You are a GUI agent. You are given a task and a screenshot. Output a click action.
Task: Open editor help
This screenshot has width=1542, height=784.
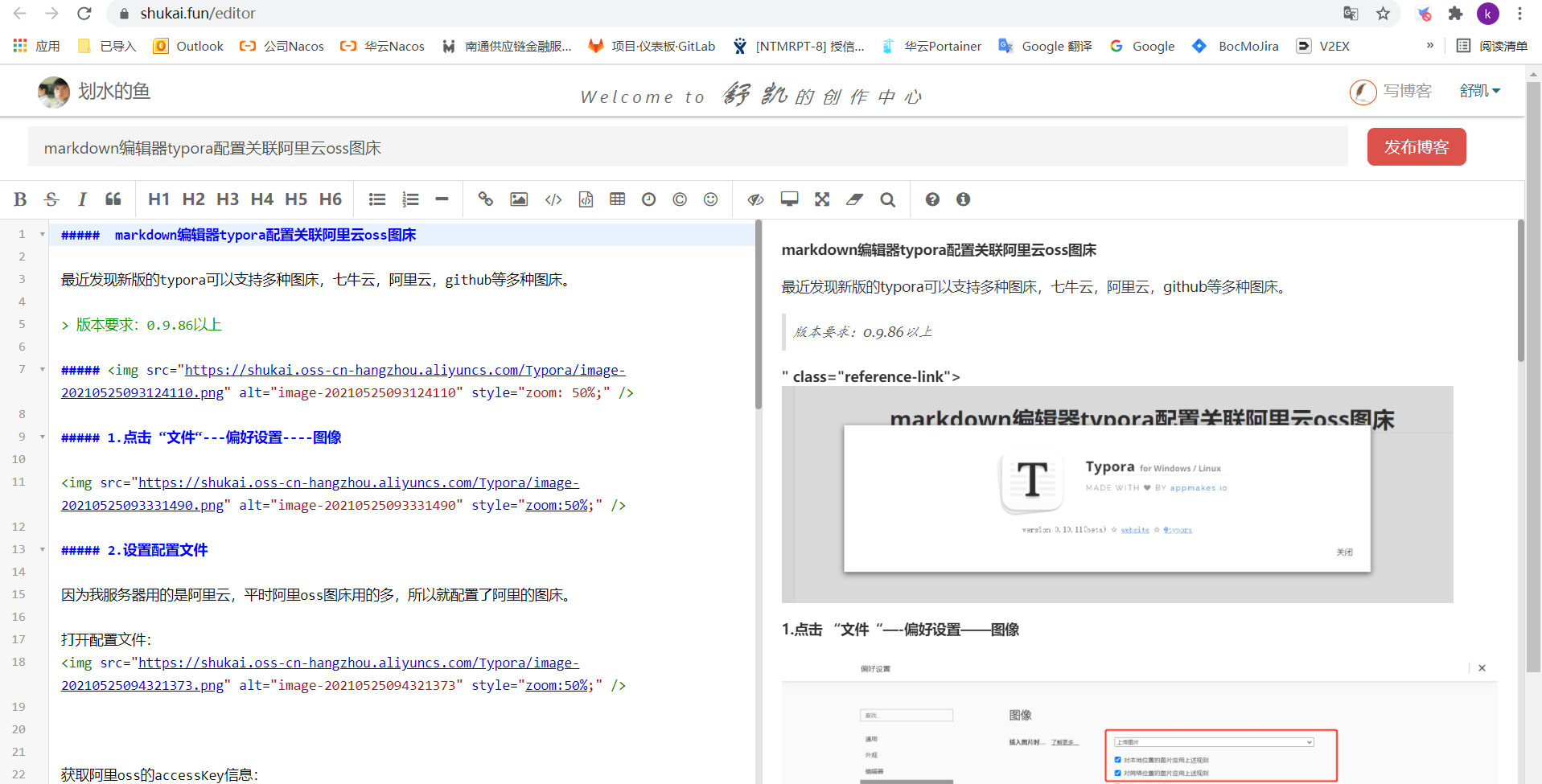point(932,199)
